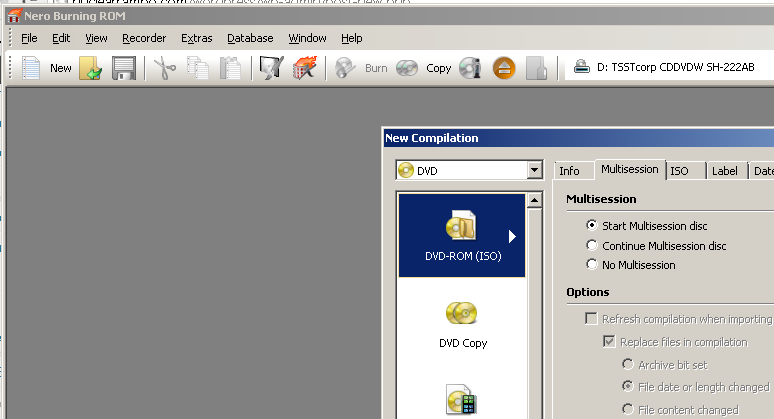Image resolution: width=774 pixels, height=419 pixels.
Task: Toggle Refresh compilation when importing checkbox
Action: pyautogui.click(x=591, y=318)
